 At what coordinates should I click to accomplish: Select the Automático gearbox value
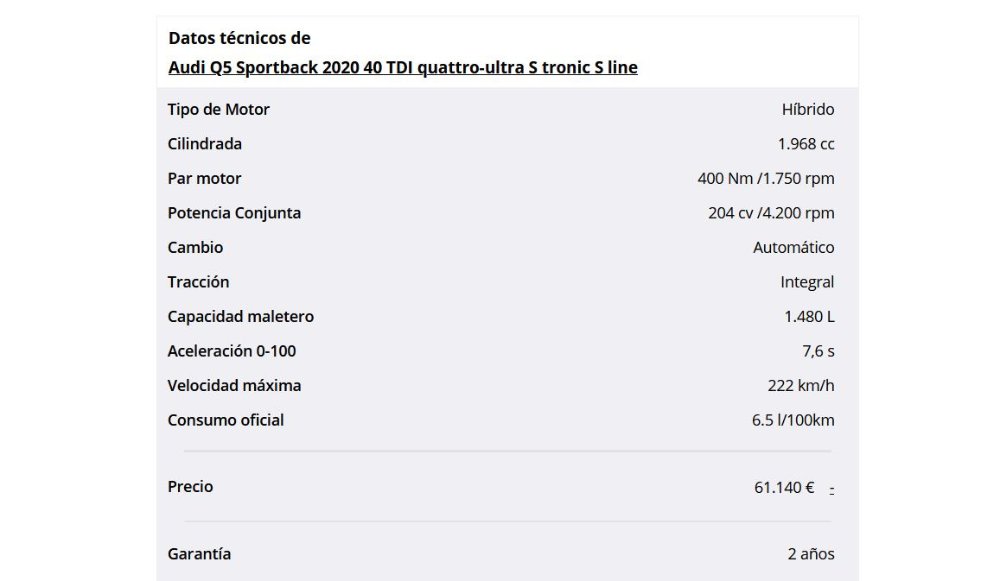(x=793, y=247)
